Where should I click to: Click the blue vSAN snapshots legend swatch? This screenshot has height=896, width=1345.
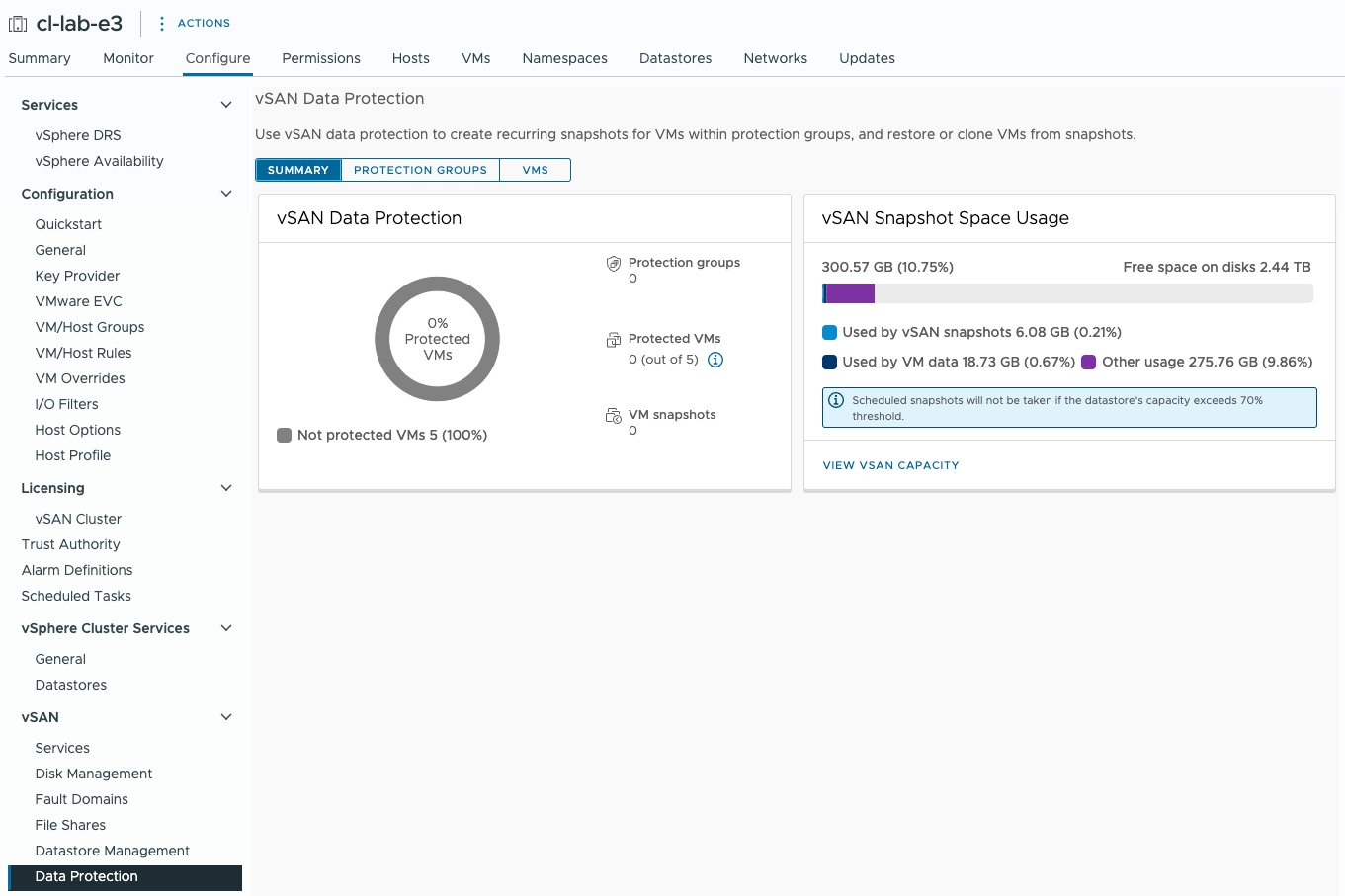point(830,332)
